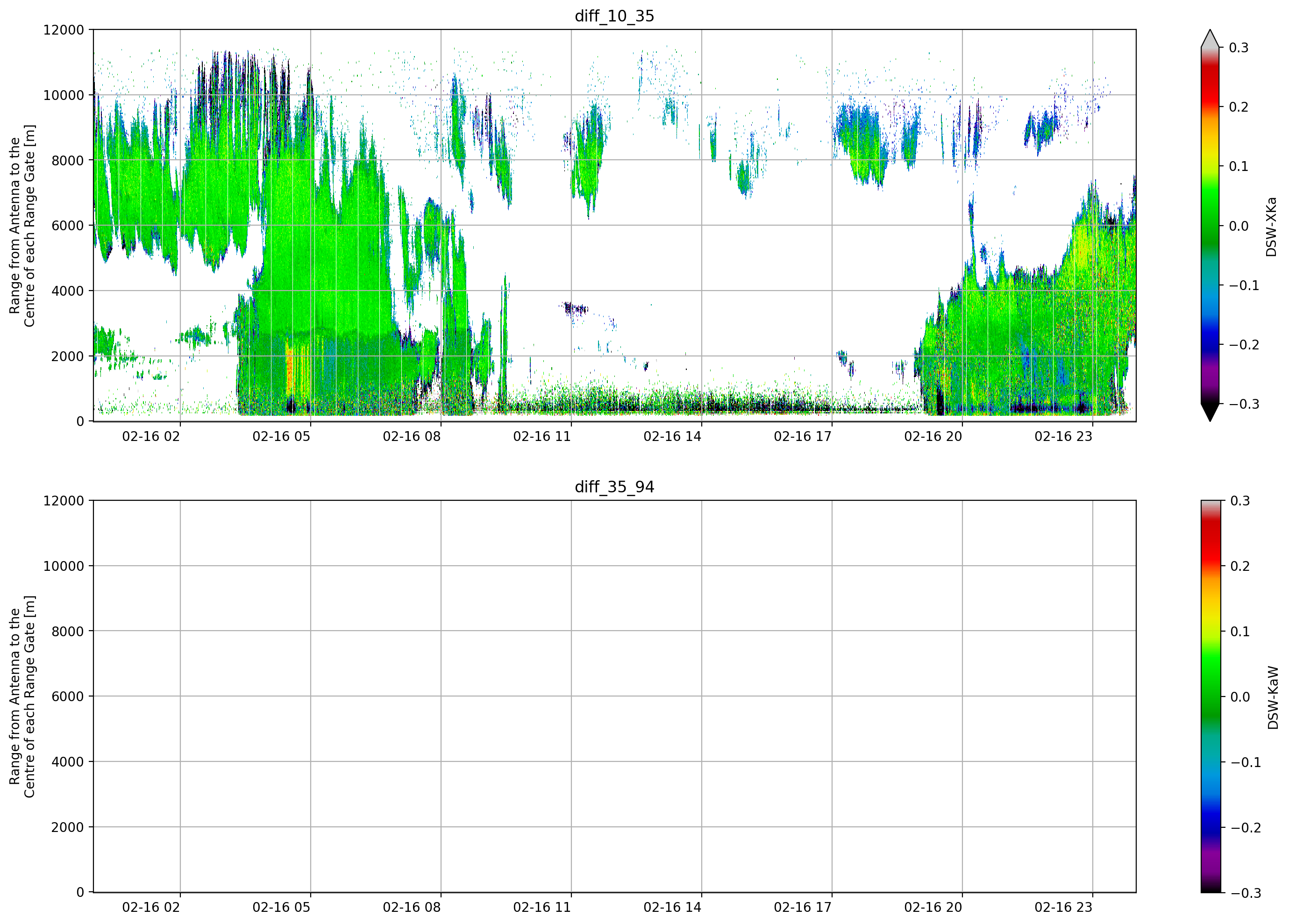The image size is (1289, 924).
Task: Click the DSW-KaW colorbar label
Action: click(x=1273, y=698)
